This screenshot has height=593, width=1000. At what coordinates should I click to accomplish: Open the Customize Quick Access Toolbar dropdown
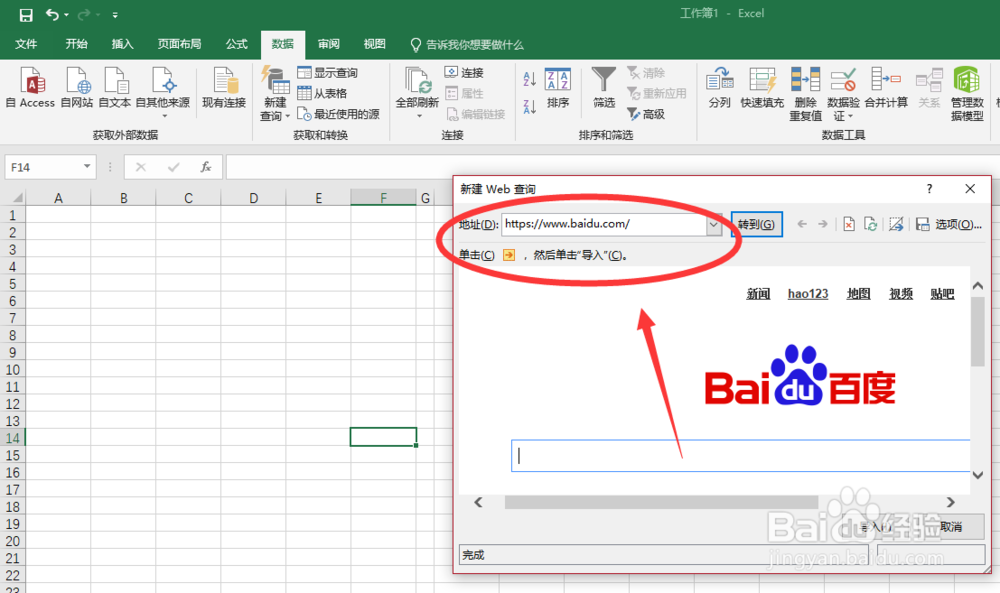115,15
